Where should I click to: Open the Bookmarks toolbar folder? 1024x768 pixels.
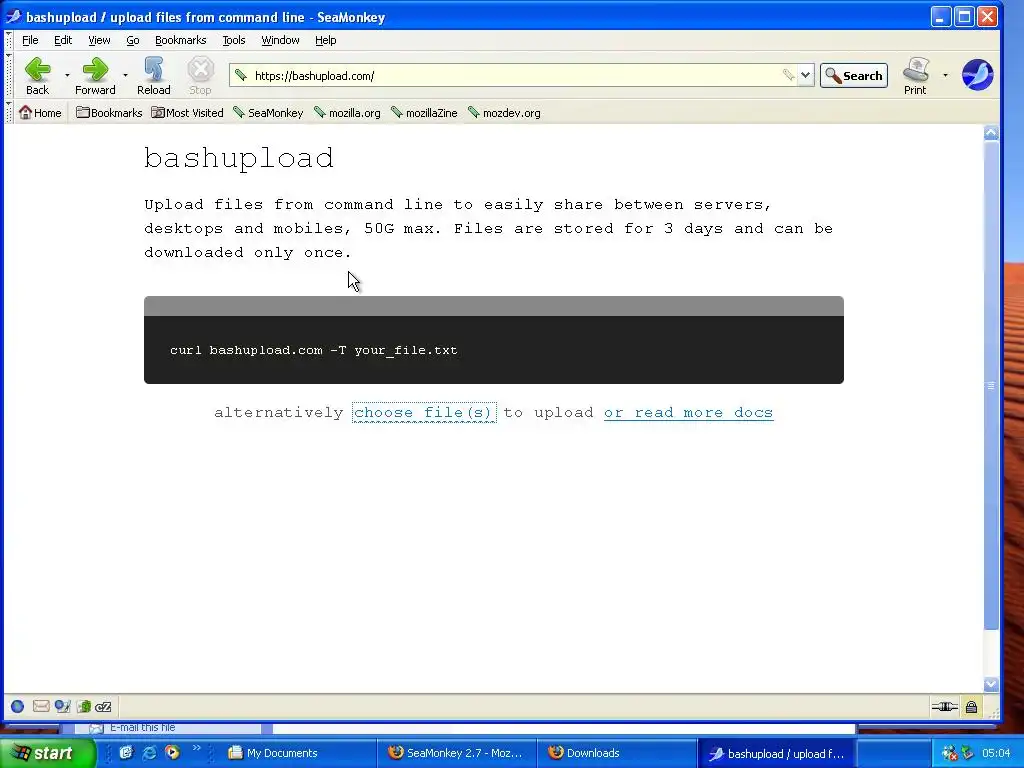[109, 112]
